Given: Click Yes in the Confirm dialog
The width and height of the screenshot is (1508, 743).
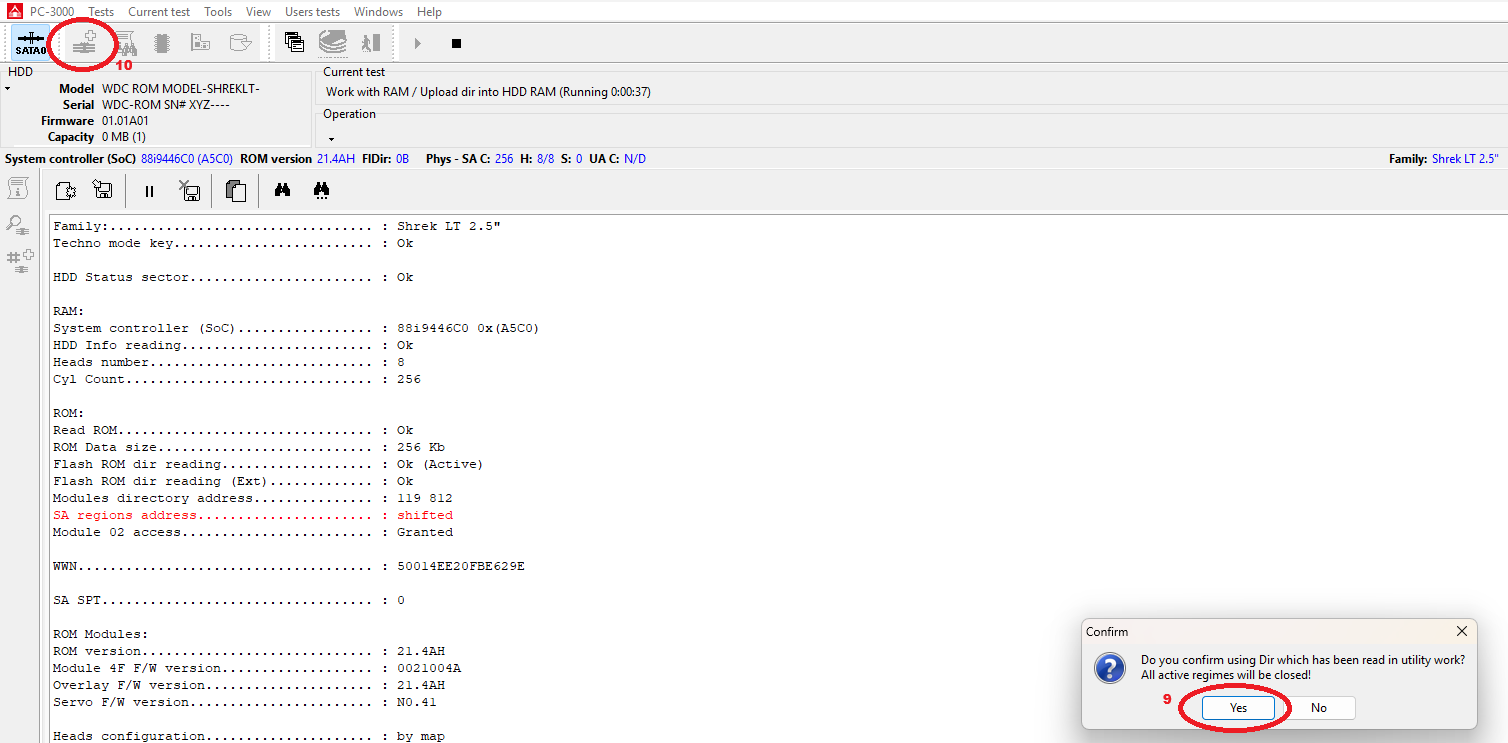Looking at the screenshot, I should pyautogui.click(x=1238, y=708).
